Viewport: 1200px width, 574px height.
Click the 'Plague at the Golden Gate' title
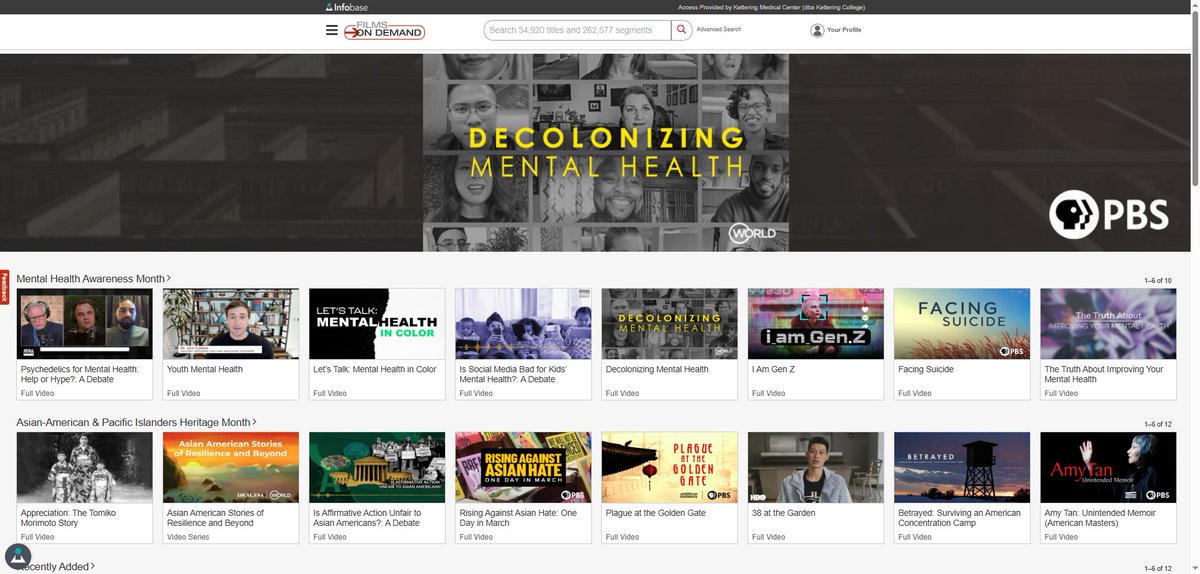pos(656,513)
